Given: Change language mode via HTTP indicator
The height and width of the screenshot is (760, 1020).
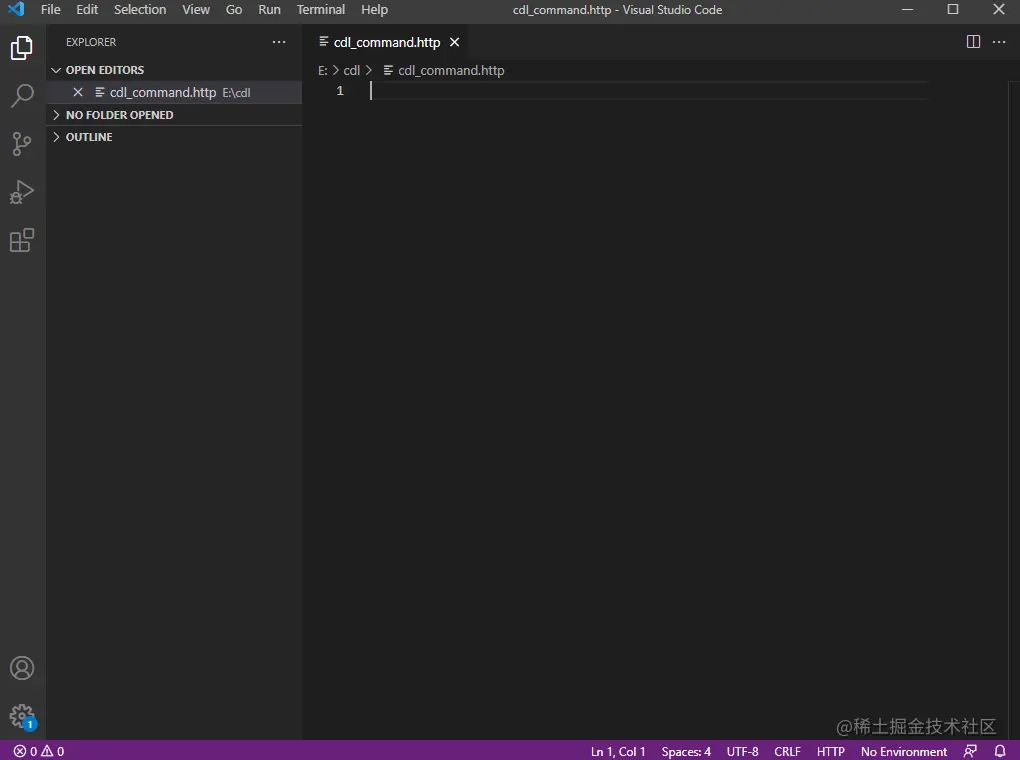Looking at the screenshot, I should pyautogui.click(x=831, y=752).
